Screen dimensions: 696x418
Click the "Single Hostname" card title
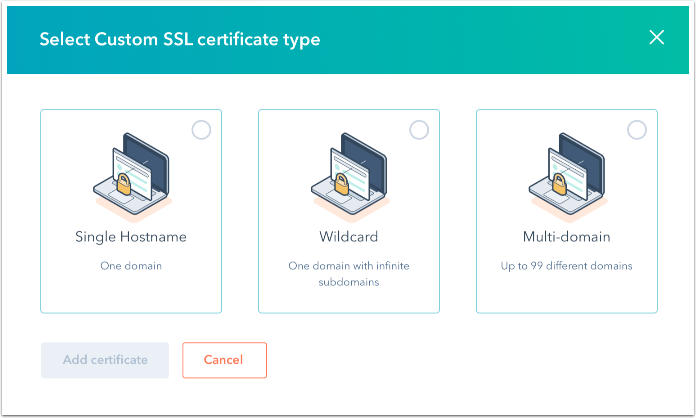[131, 237]
